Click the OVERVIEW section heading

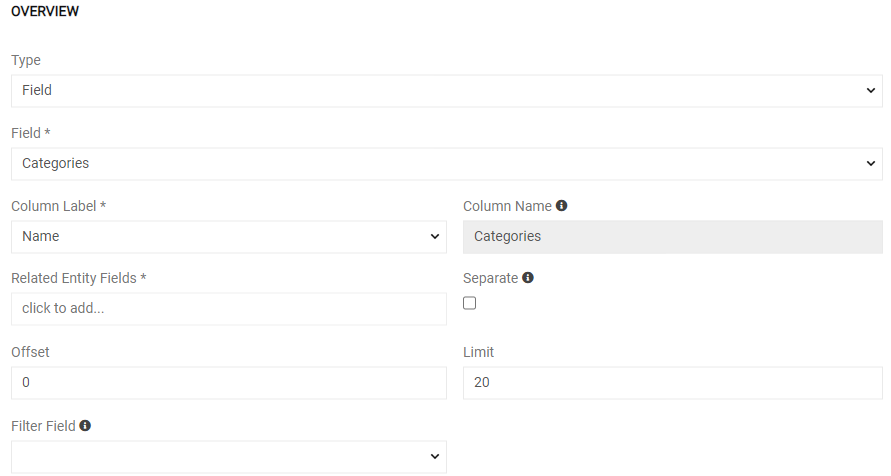45,11
